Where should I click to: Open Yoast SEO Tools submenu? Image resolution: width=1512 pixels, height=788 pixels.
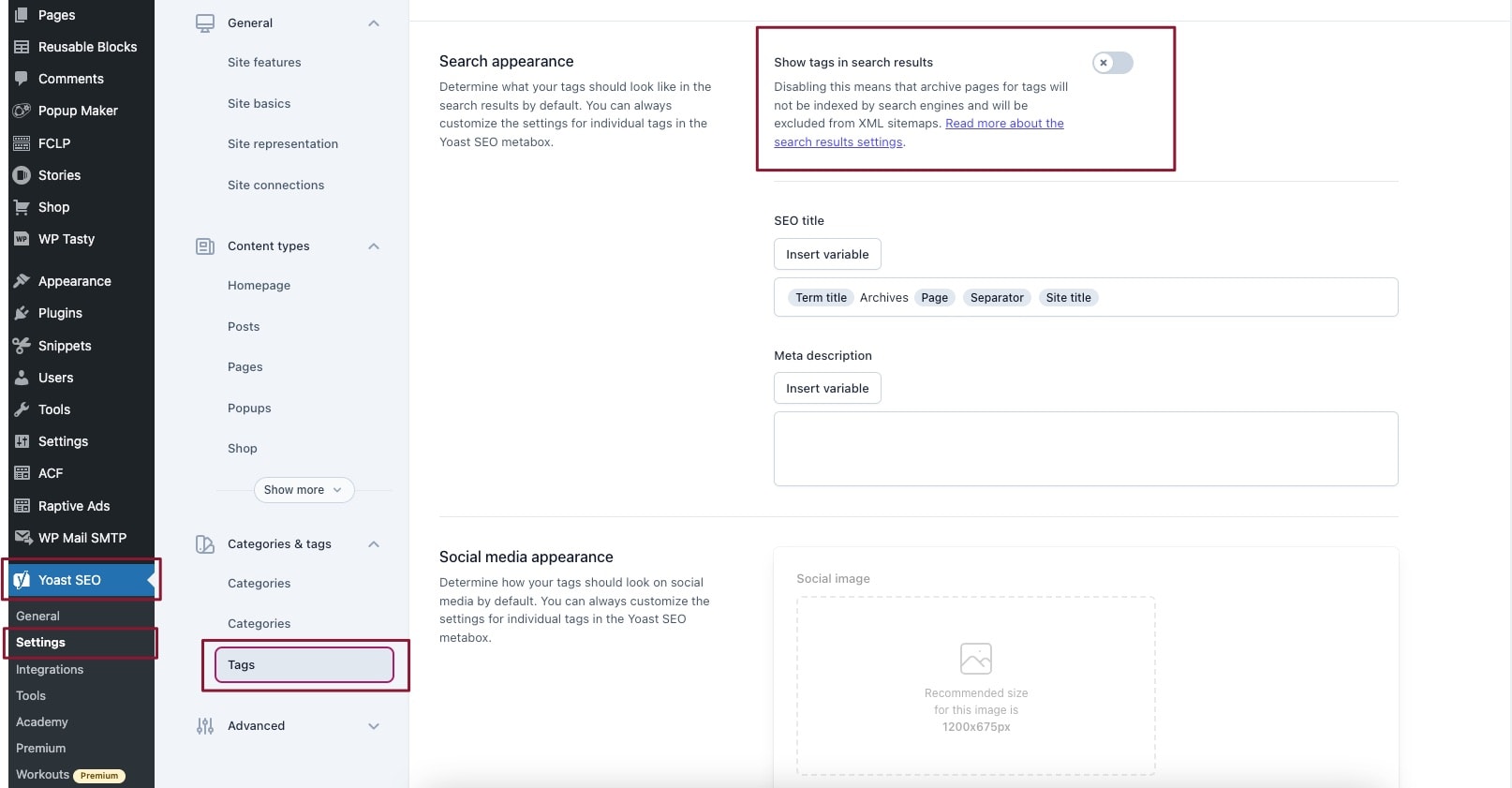click(31, 696)
